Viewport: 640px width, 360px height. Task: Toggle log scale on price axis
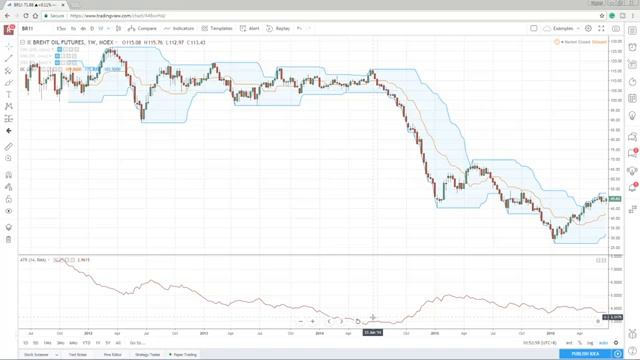[x=590, y=343]
